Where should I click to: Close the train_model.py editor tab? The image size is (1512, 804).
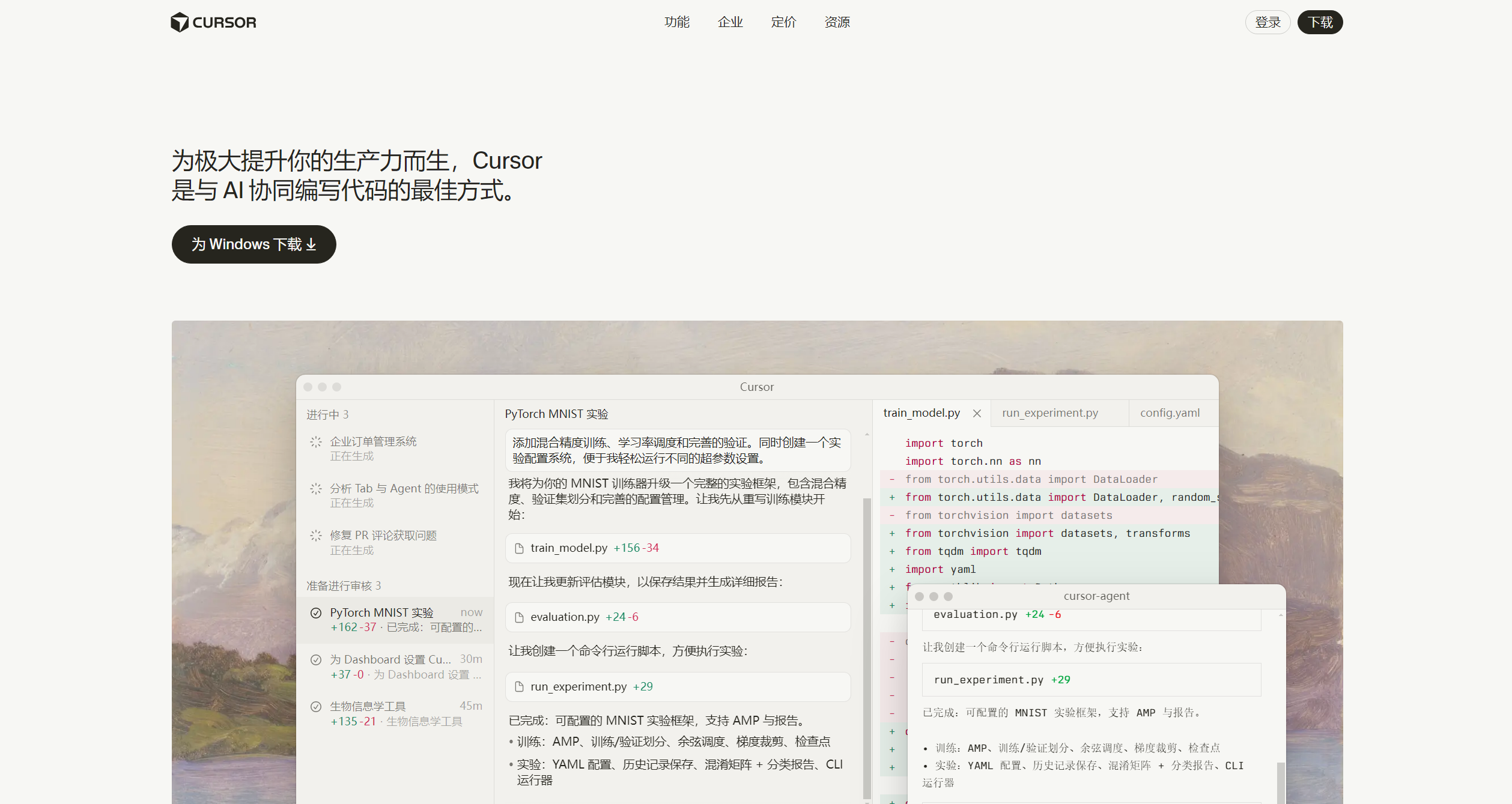[x=976, y=413]
